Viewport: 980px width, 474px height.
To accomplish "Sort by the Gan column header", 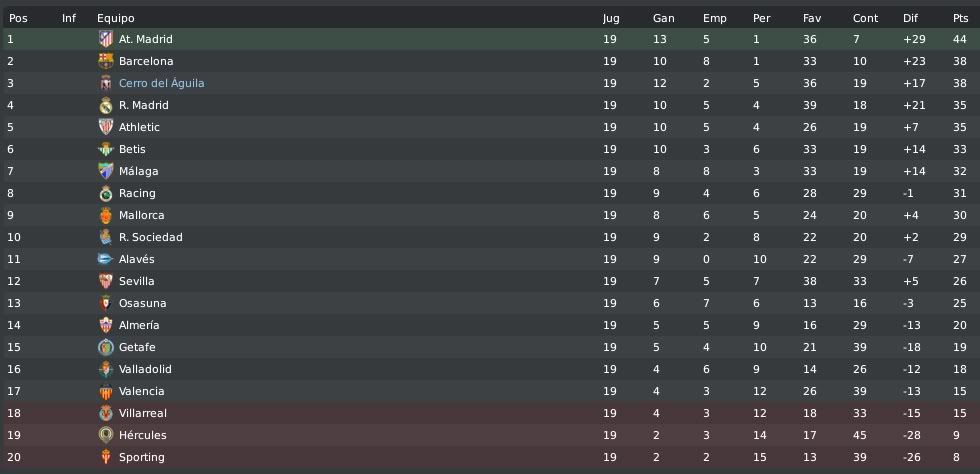I will tap(663, 18).
